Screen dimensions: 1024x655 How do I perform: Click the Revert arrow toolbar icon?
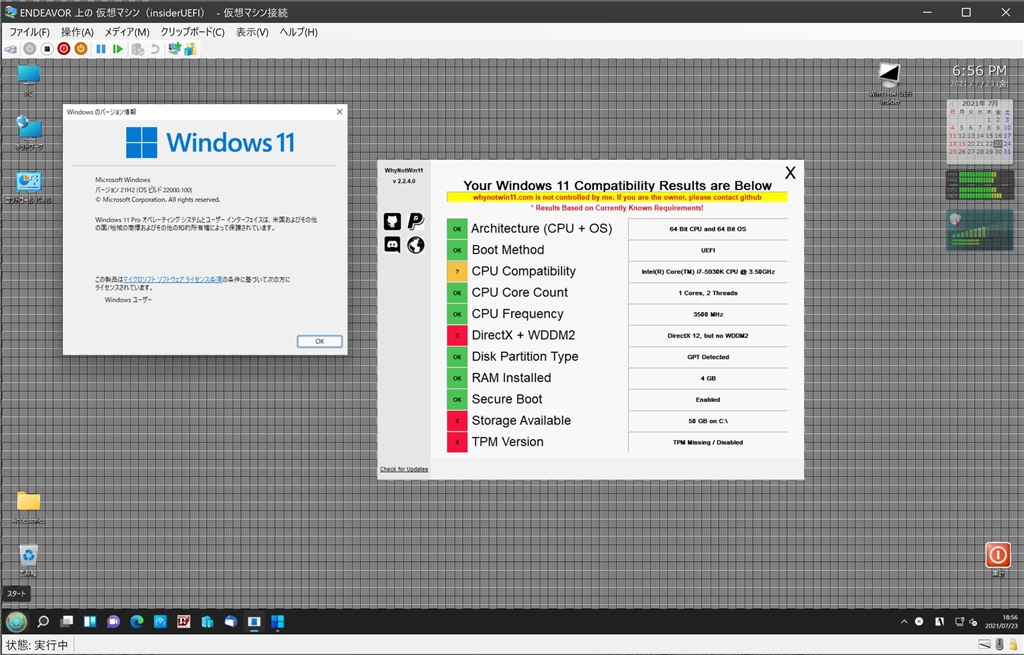point(155,49)
